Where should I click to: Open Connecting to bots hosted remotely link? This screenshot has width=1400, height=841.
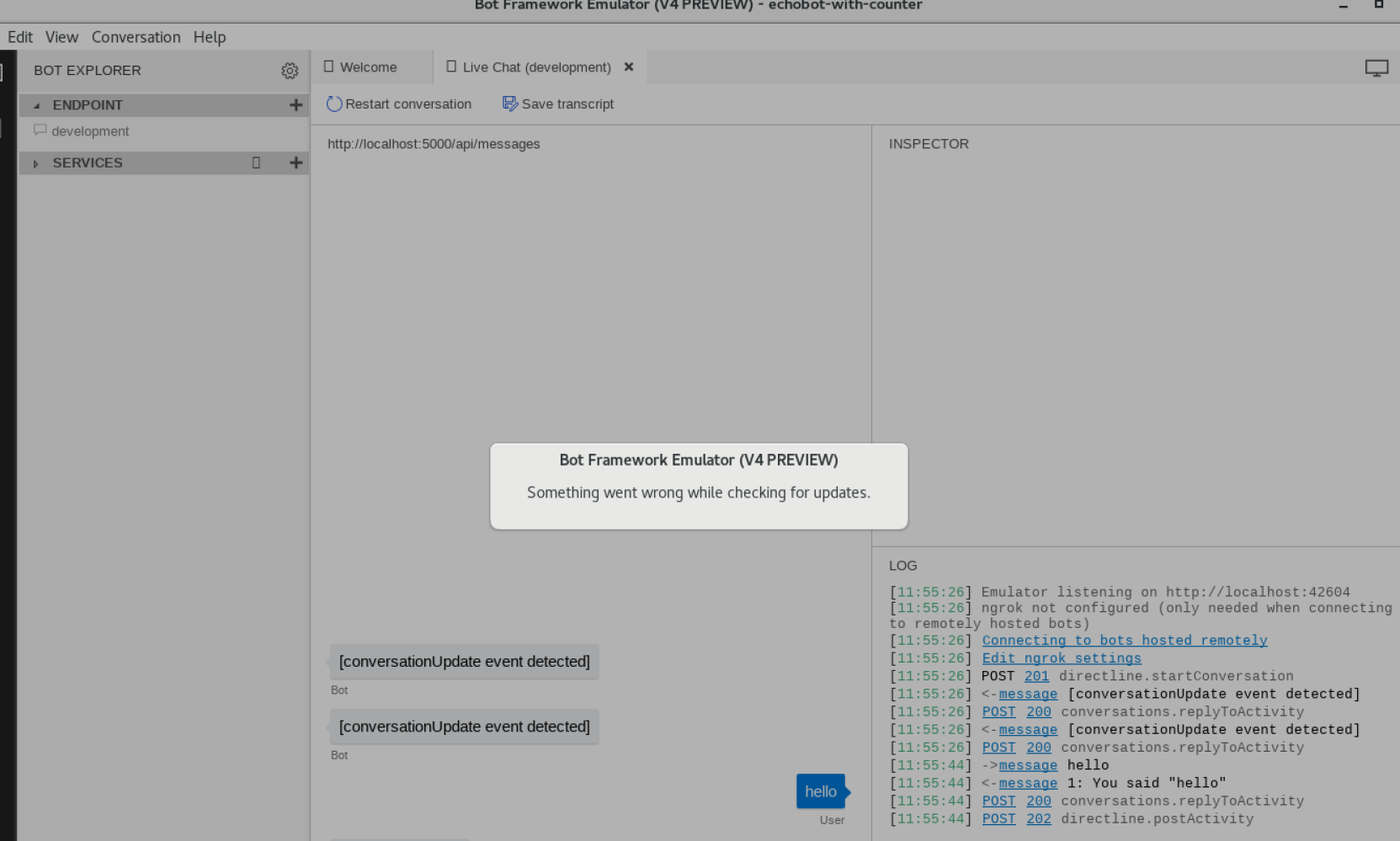click(x=1124, y=640)
